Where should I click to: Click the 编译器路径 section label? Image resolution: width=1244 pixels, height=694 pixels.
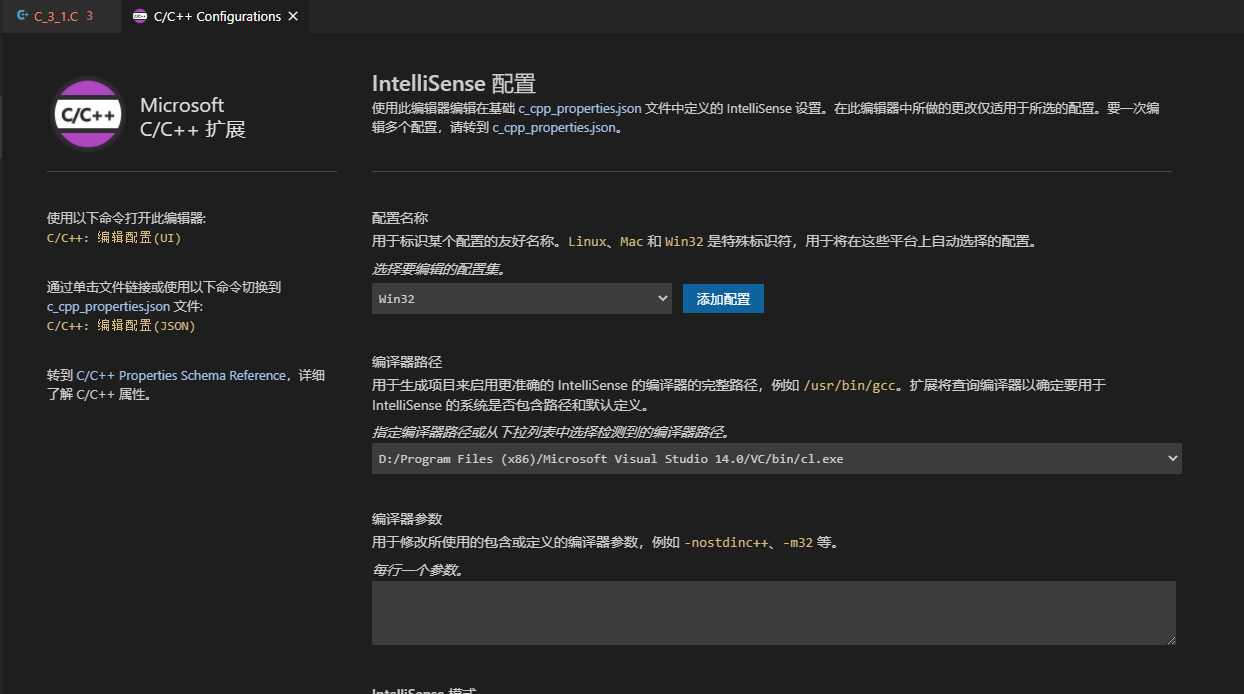point(407,362)
